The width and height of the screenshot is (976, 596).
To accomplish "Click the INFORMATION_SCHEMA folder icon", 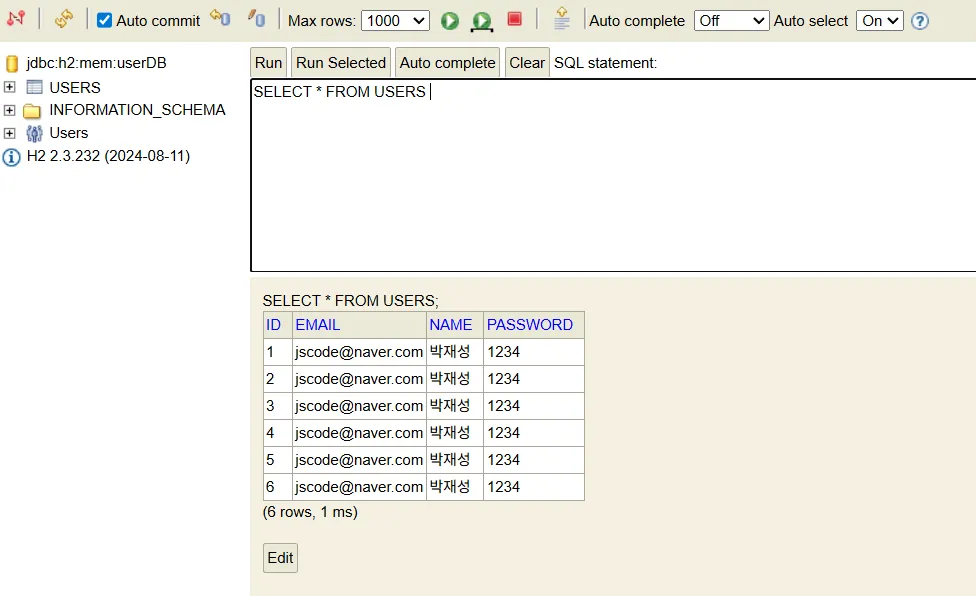I will coord(32,111).
